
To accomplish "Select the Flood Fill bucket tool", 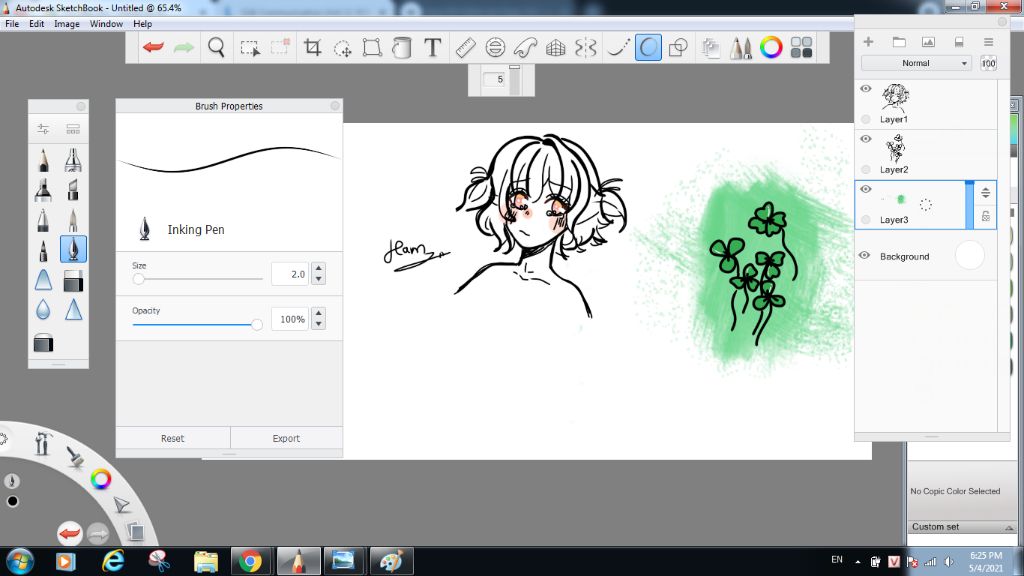I will pos(402,47).
